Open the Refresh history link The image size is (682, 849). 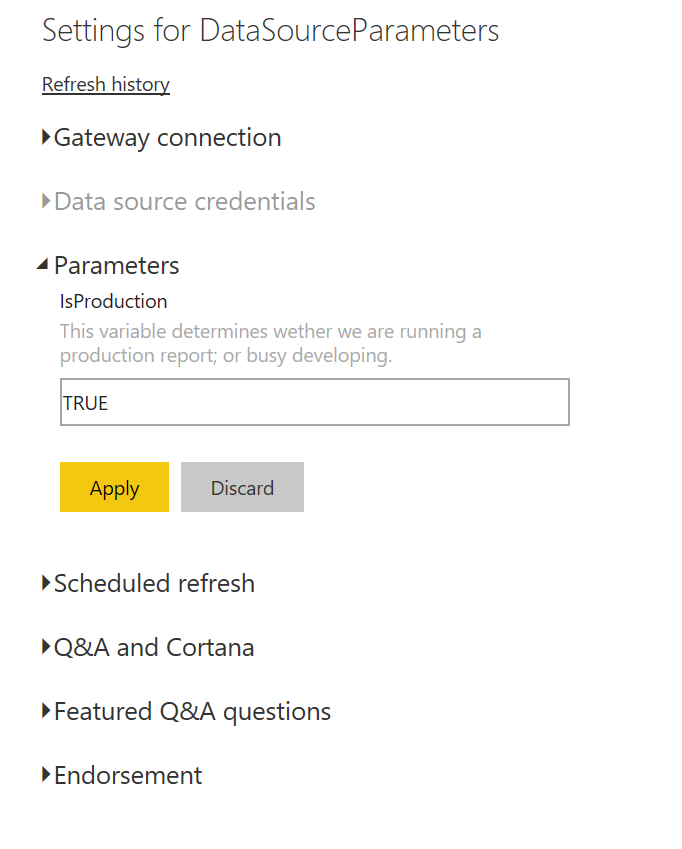pos(106,84)
